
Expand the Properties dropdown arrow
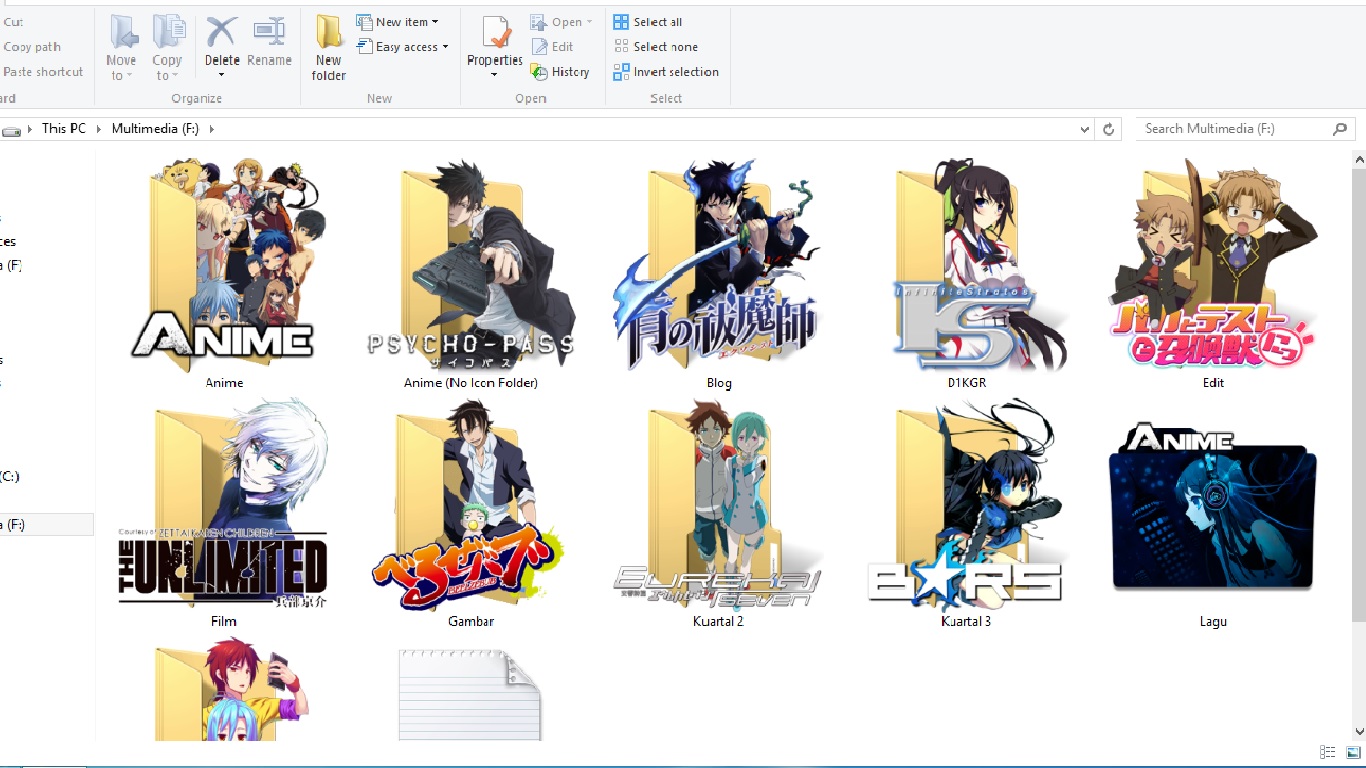495,76
